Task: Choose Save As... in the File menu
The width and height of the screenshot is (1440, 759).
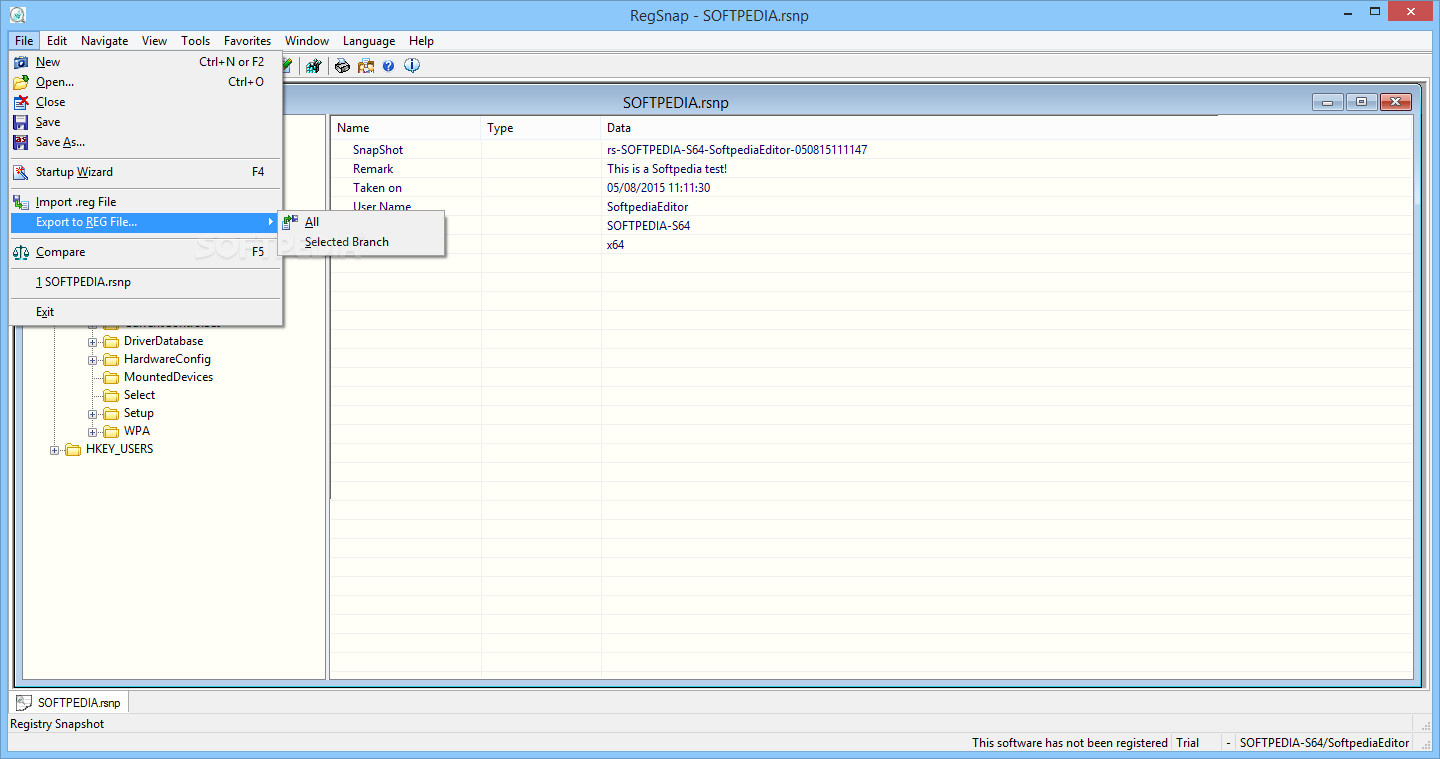Action: click(x=146, y=142)
